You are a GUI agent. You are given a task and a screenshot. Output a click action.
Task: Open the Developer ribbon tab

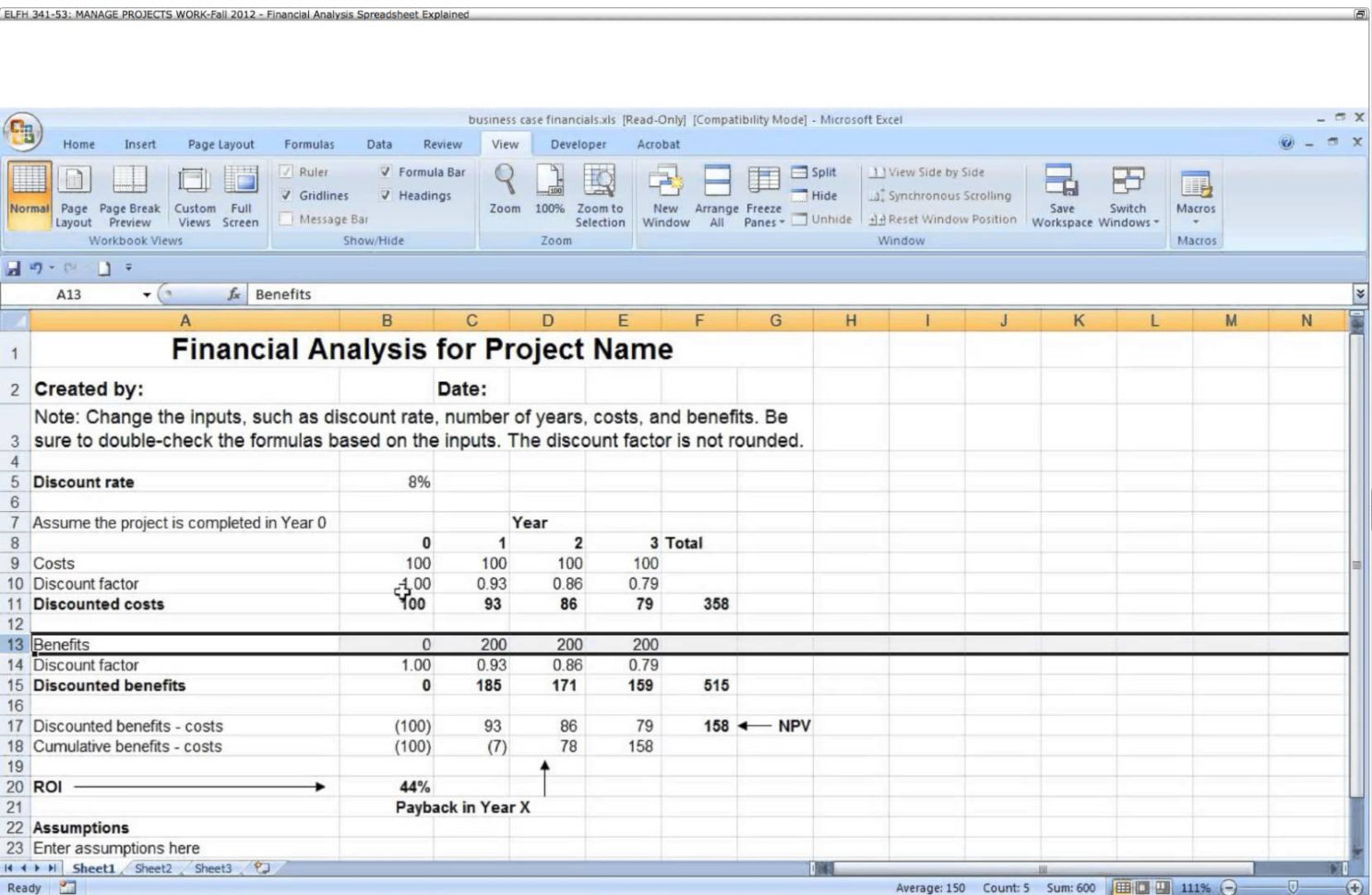tap(578, 144)
